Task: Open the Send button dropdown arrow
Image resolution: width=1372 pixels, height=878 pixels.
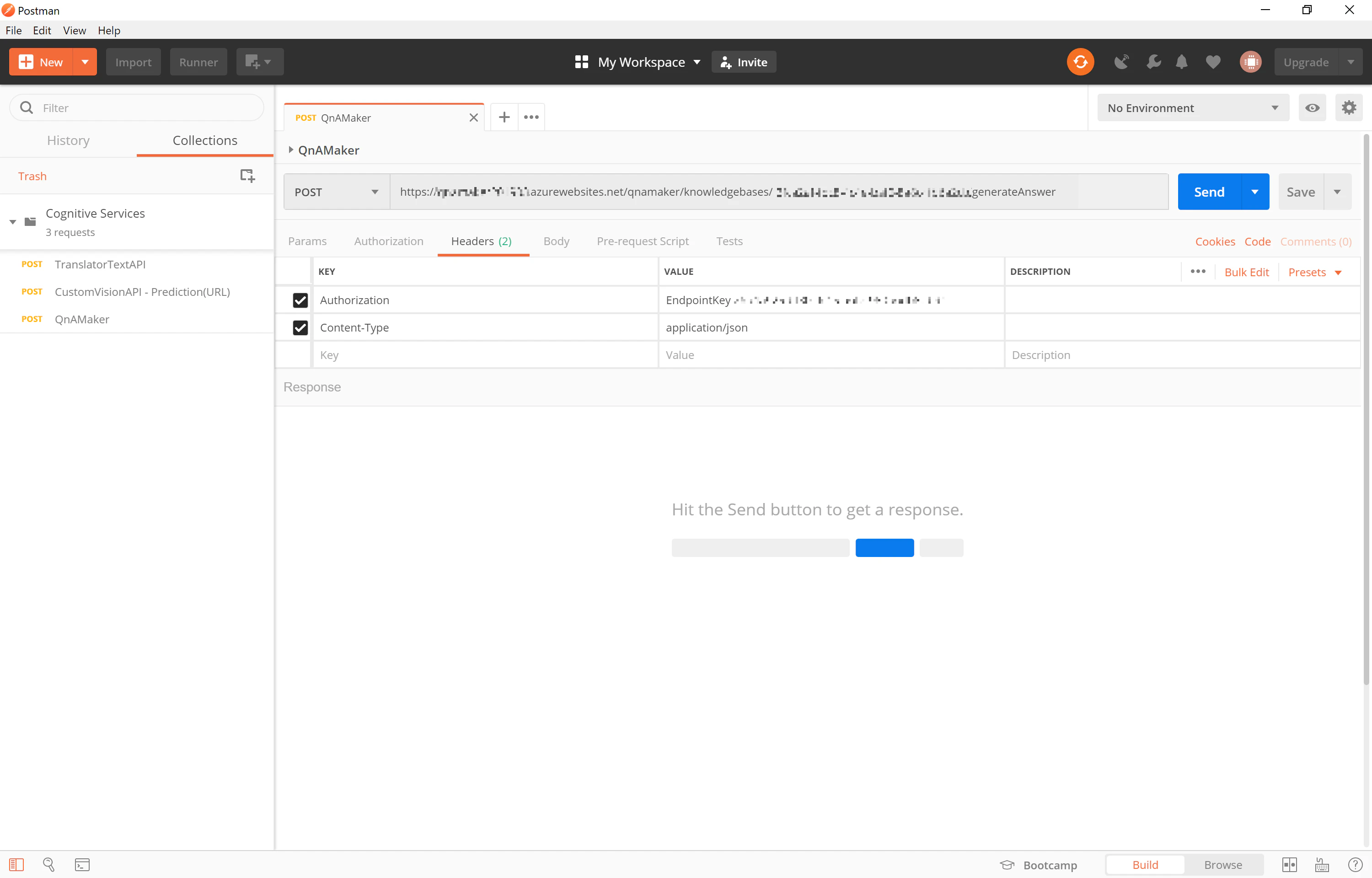Action: pos(1254,192)
